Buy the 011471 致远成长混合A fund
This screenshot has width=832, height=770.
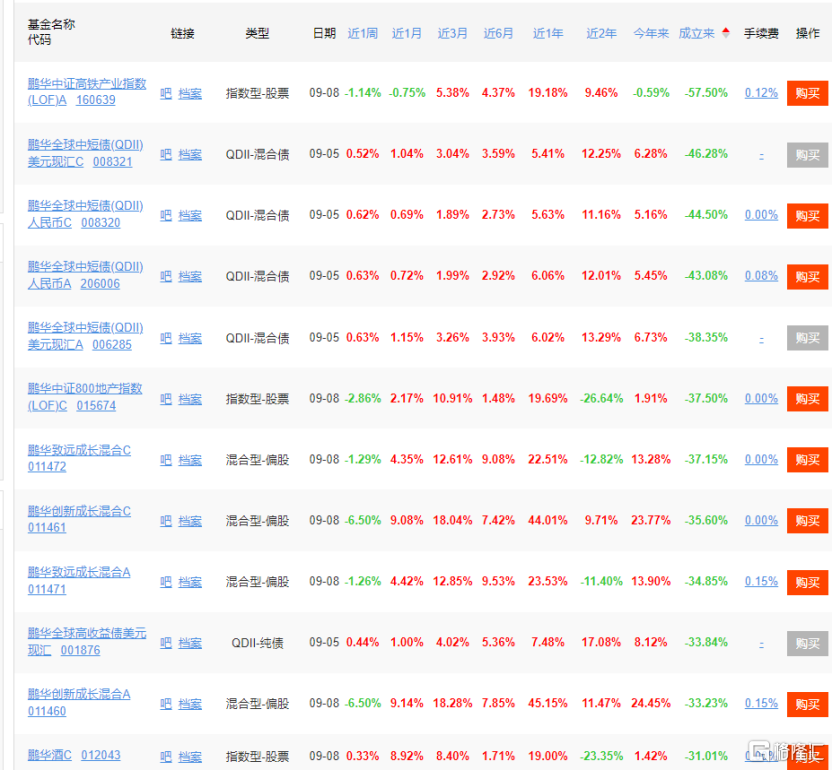coord(807,583)
